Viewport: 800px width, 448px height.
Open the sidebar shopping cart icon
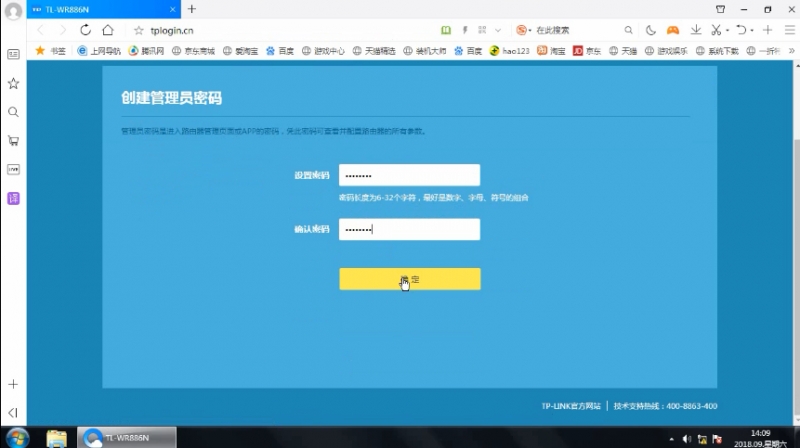(13, 141)
